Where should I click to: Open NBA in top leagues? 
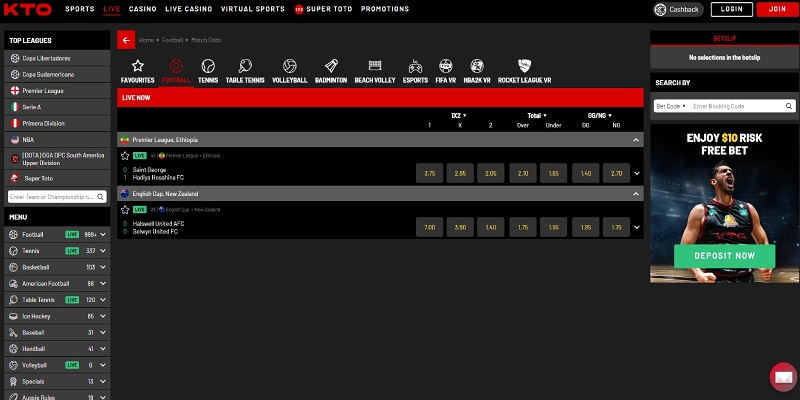pos(57,140)
